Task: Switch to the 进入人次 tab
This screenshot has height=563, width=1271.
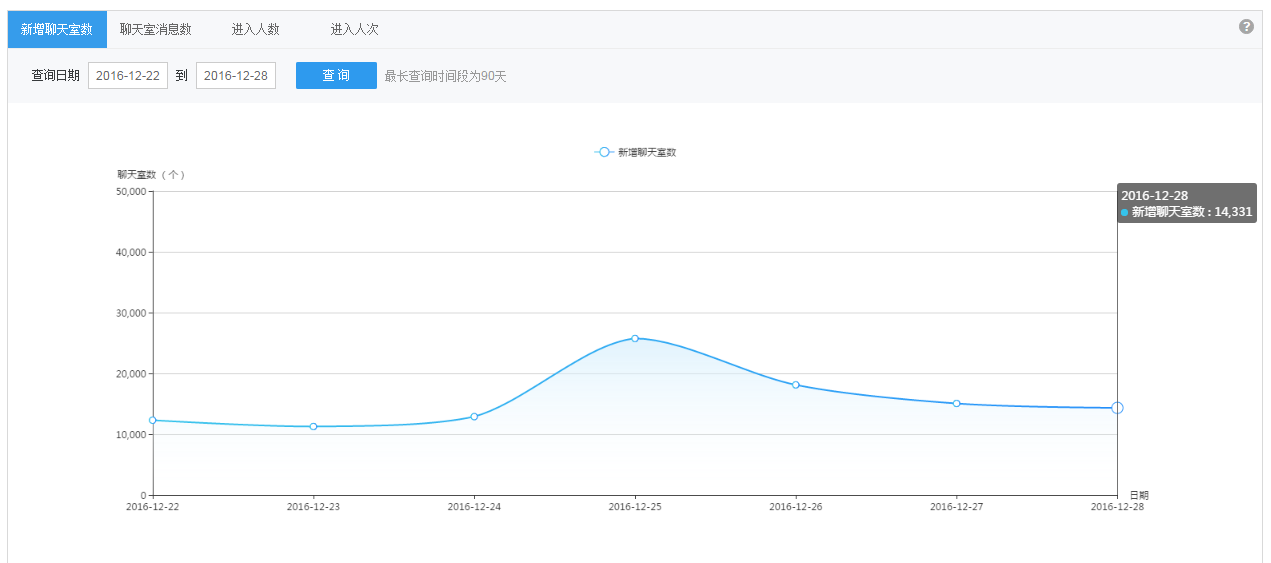Action: pos(355,30)
